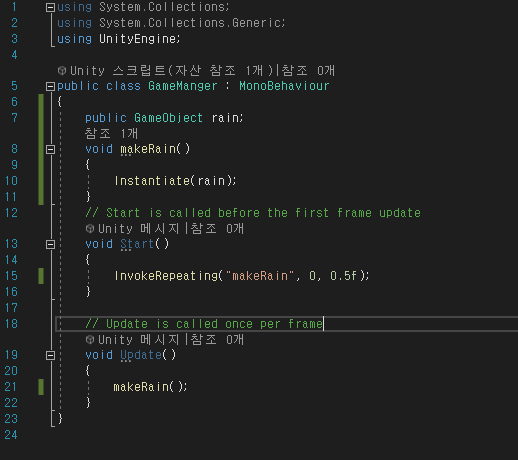Click the MonoBehaviour base class name
Viewport: 518px width, 460px height.
pyautogui.click(x=284, y=86)
